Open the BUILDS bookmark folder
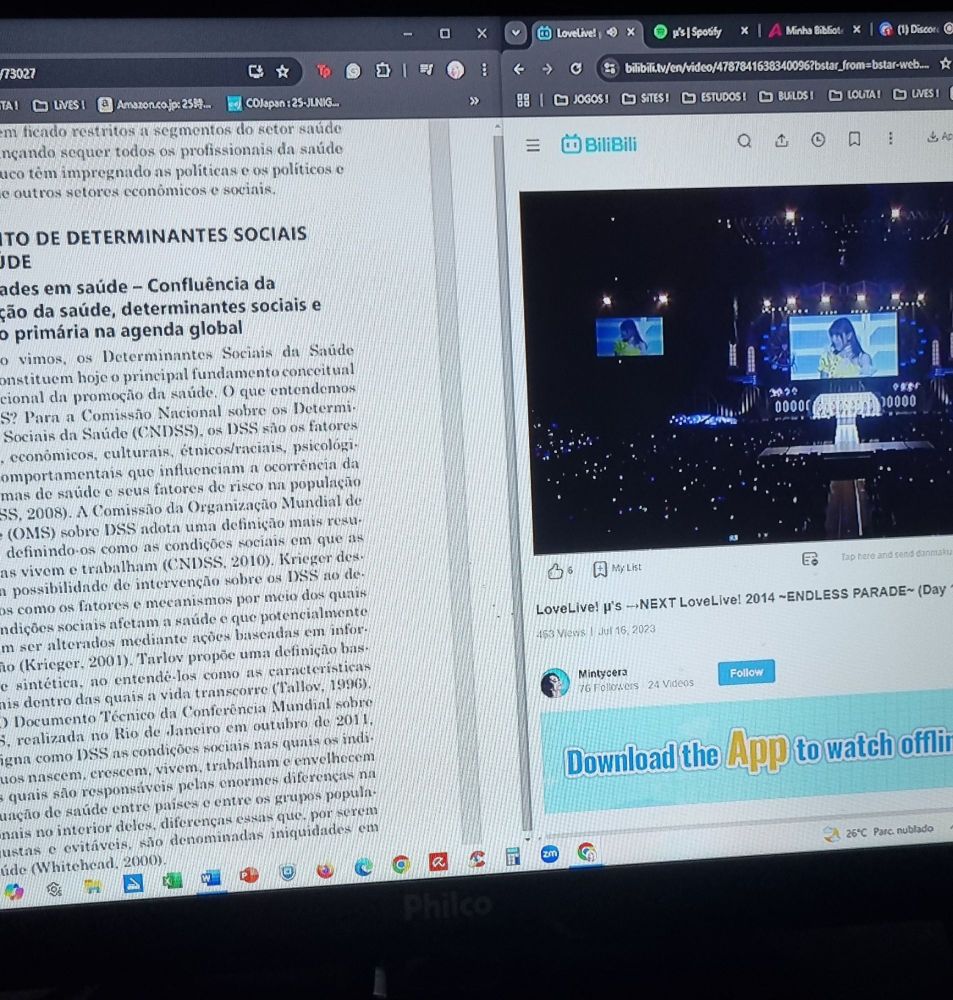 [787, 96]
